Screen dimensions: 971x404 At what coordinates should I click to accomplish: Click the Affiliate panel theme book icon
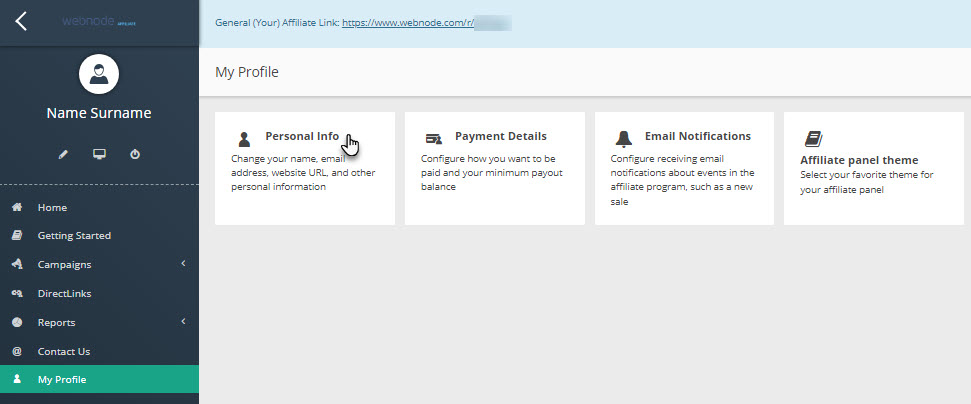click(812, 139)
